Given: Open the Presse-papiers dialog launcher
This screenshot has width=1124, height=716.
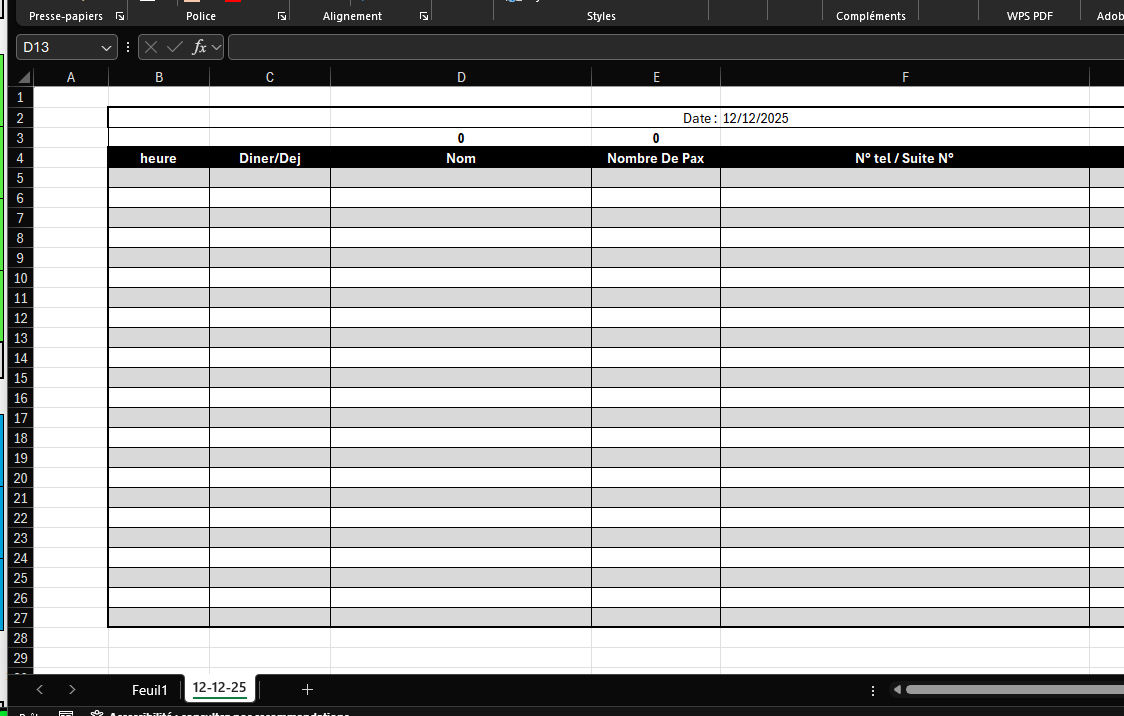Looking at the screenshot, I should tap(120, 17).
